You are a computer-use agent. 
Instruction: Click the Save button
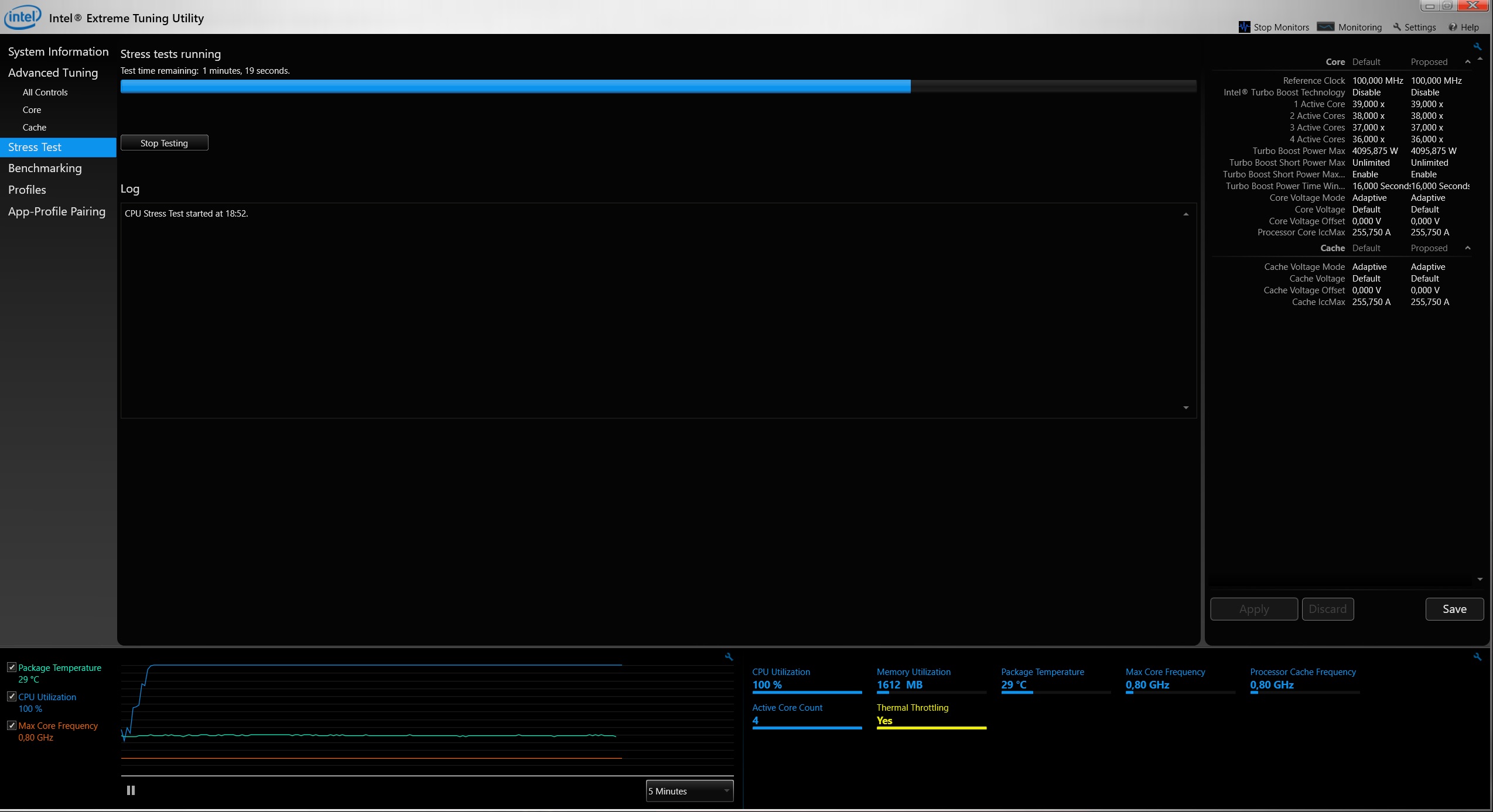[x=1454, y=609]
